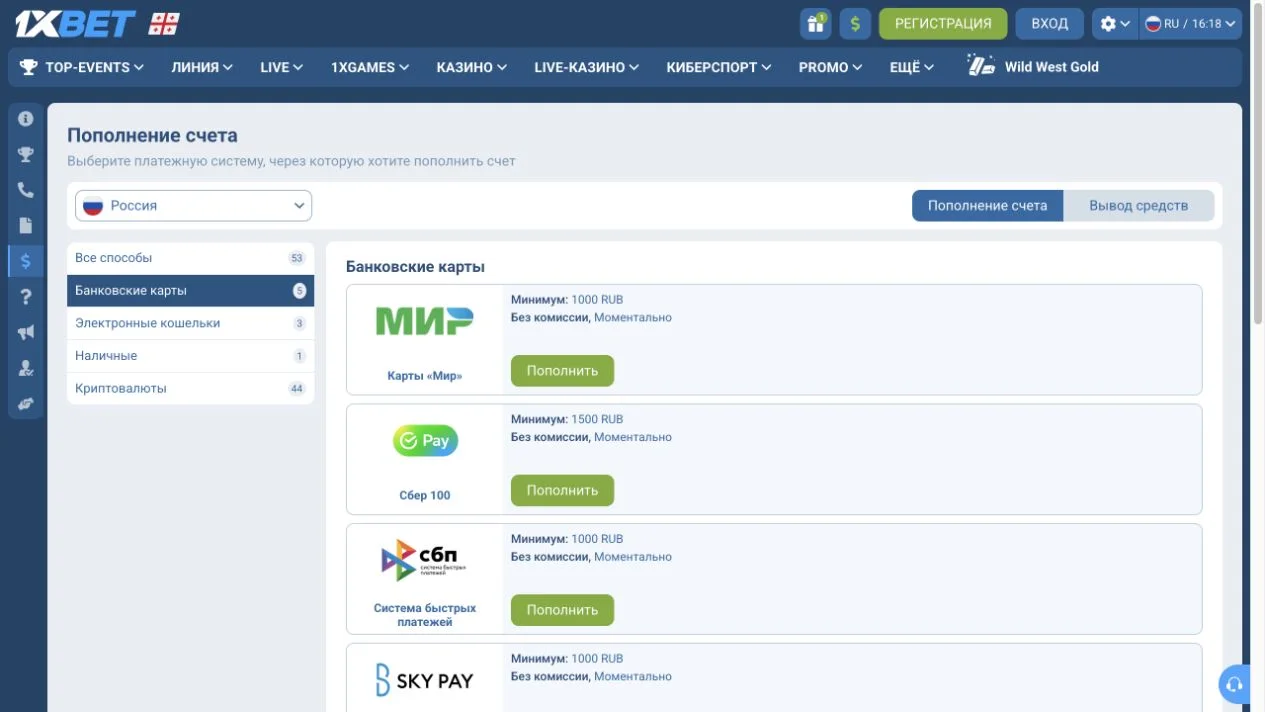Click the 53 count badge
Screen dimensions: 1265x712
pyautogui.click(x=296, y=258)
